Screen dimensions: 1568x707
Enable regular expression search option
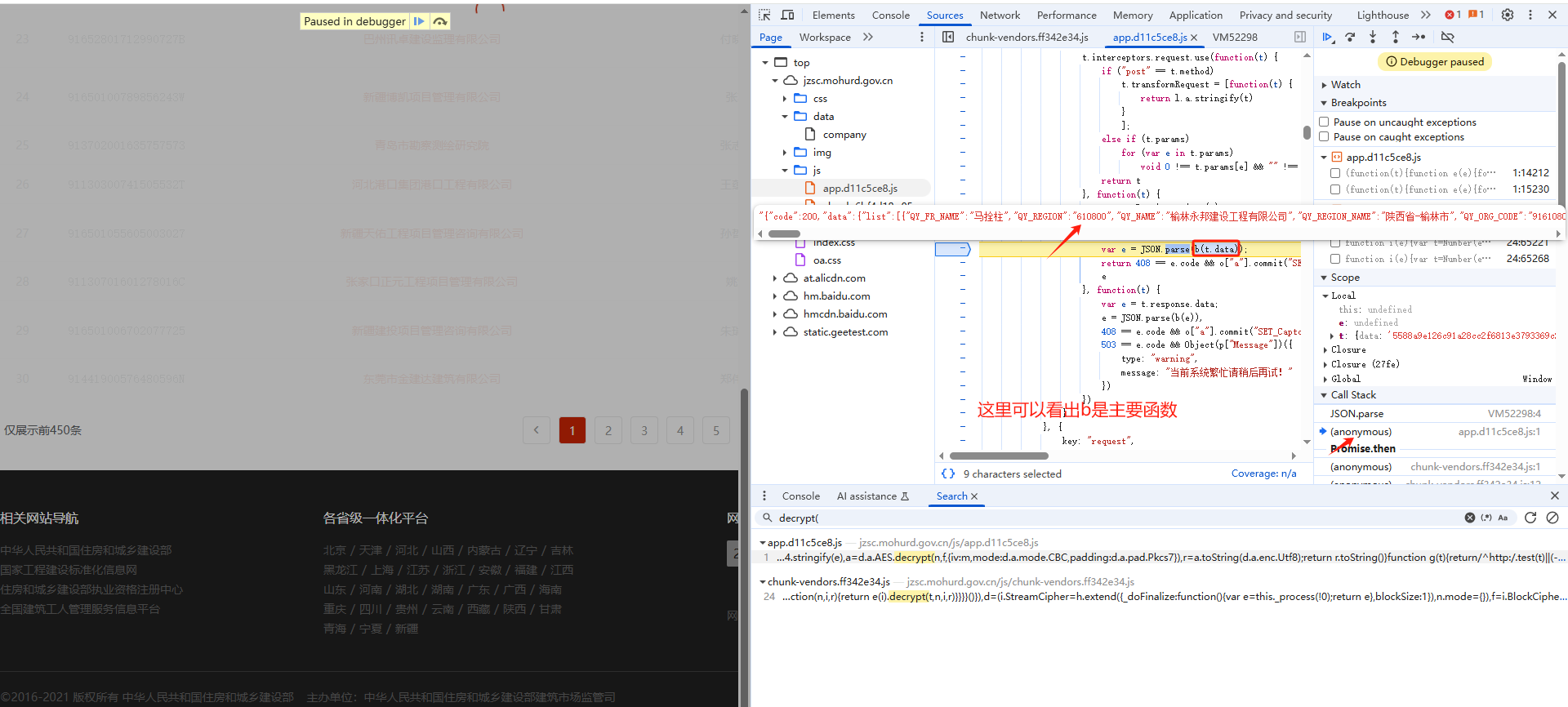click(1486, 518)
